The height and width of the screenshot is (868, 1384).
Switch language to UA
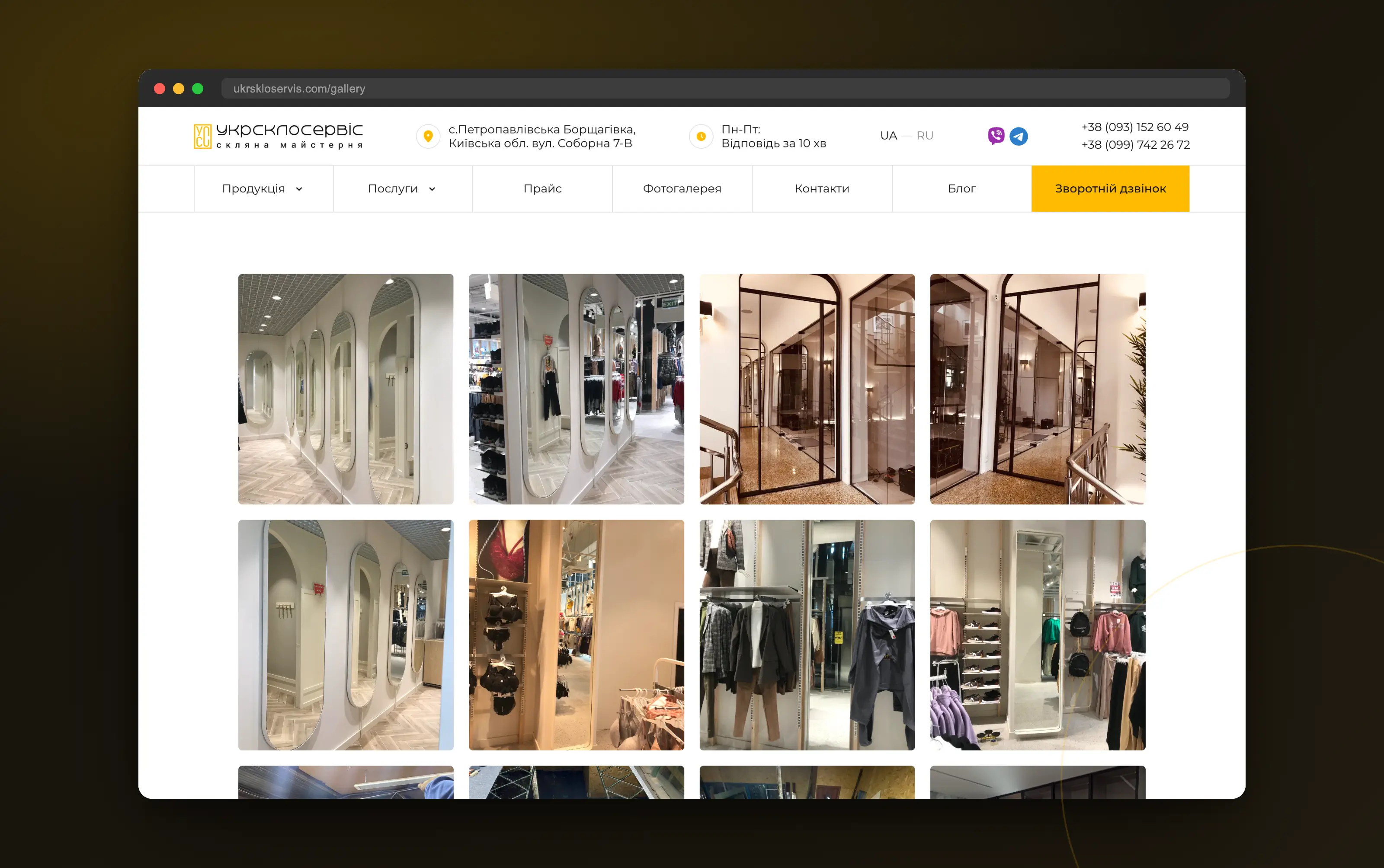[888, 136]
